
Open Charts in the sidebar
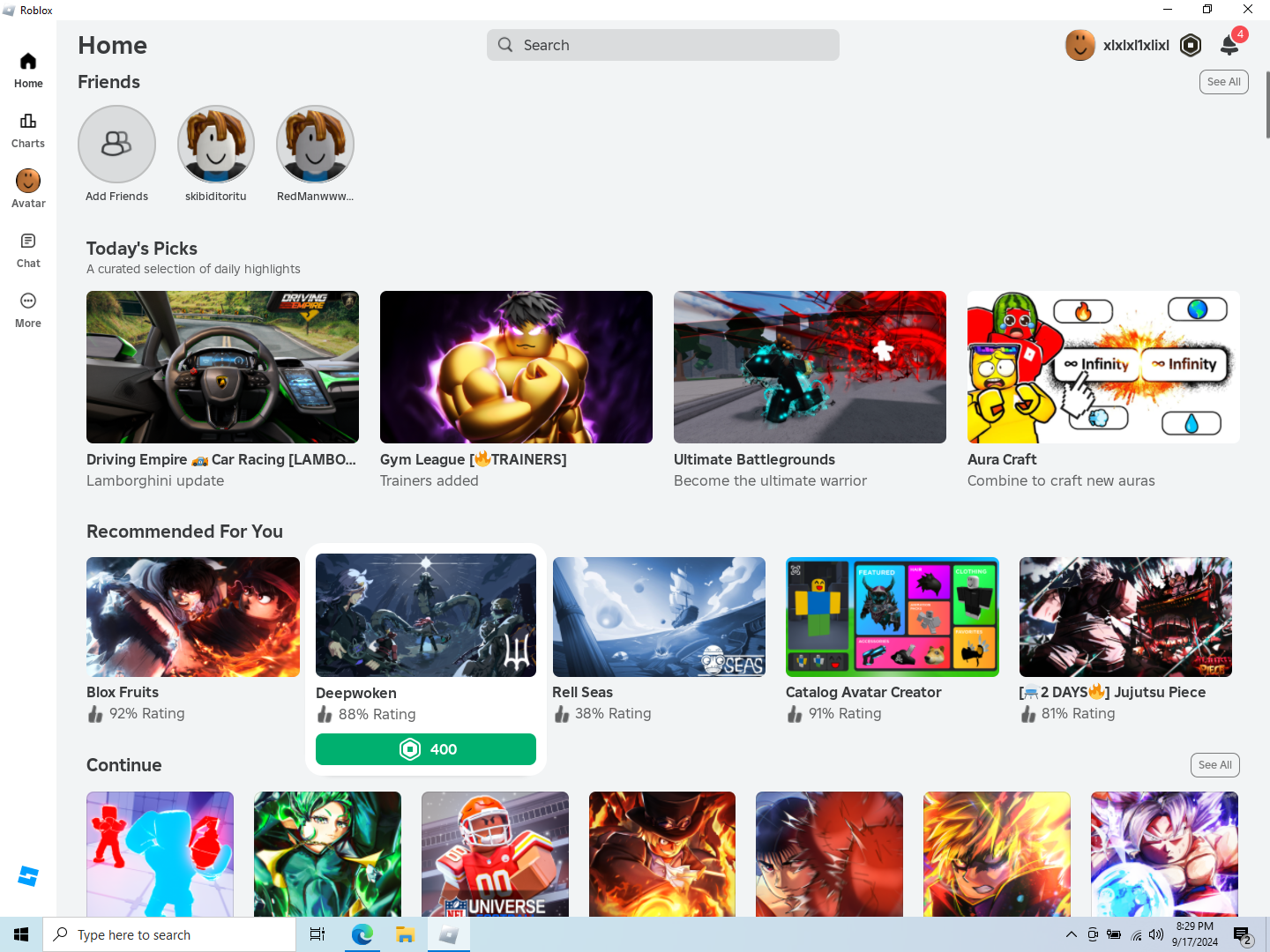coord(28,130)
